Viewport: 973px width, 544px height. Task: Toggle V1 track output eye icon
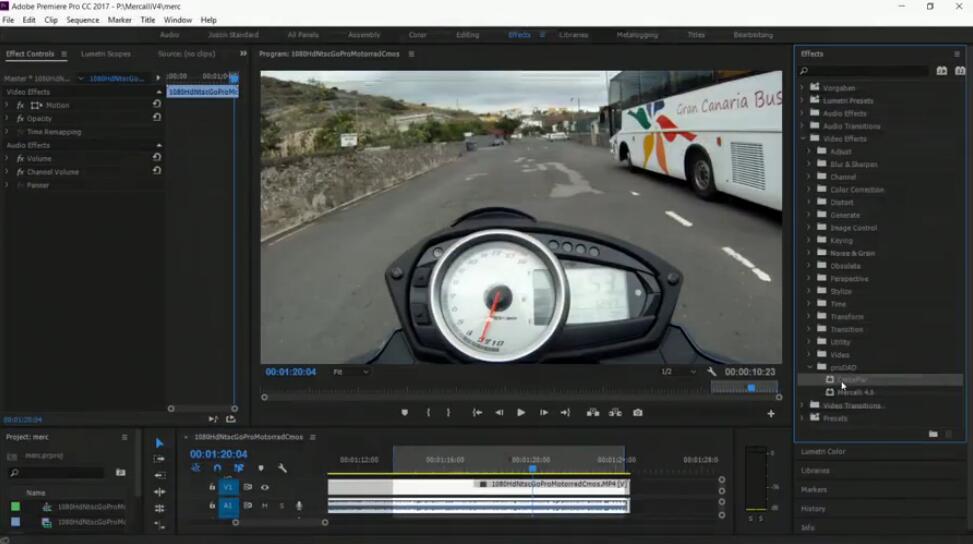(265, 487)
